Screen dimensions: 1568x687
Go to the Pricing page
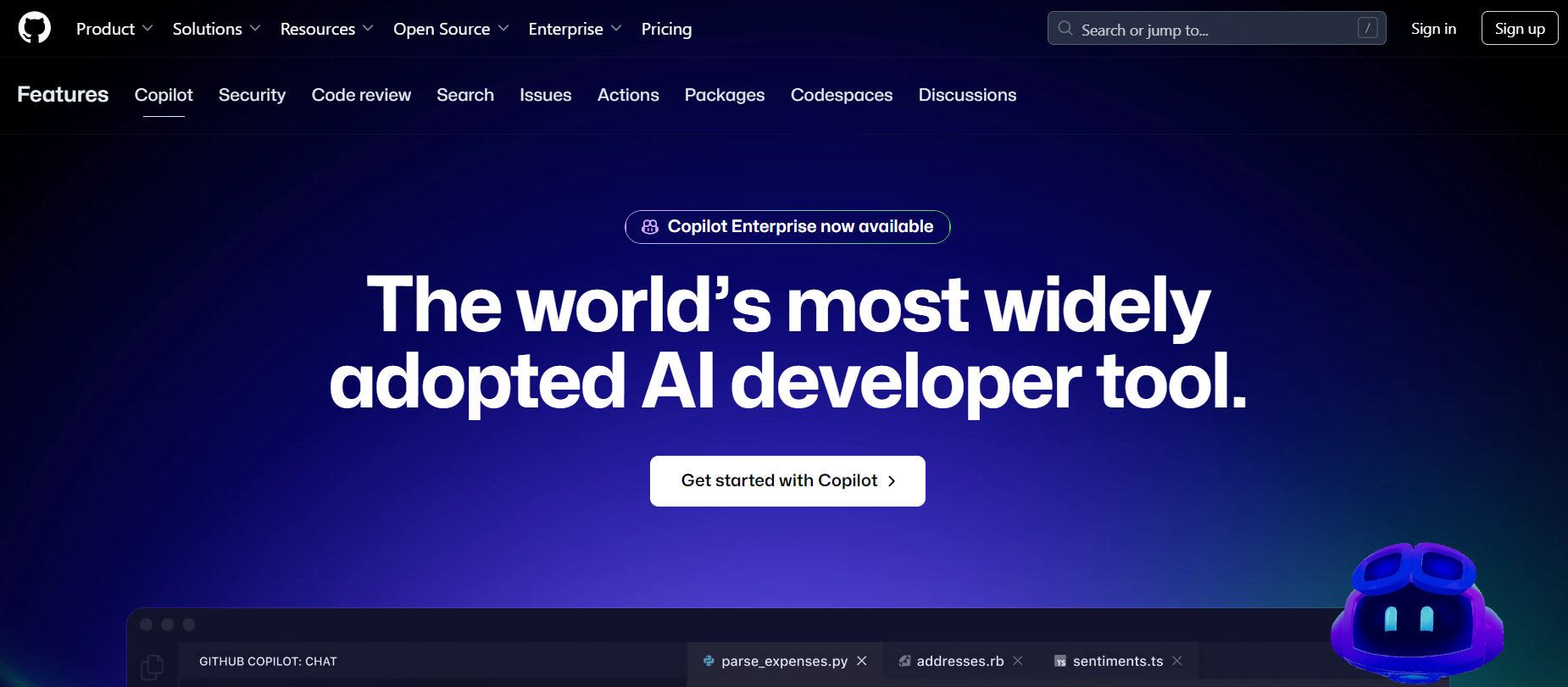point(666,29)
